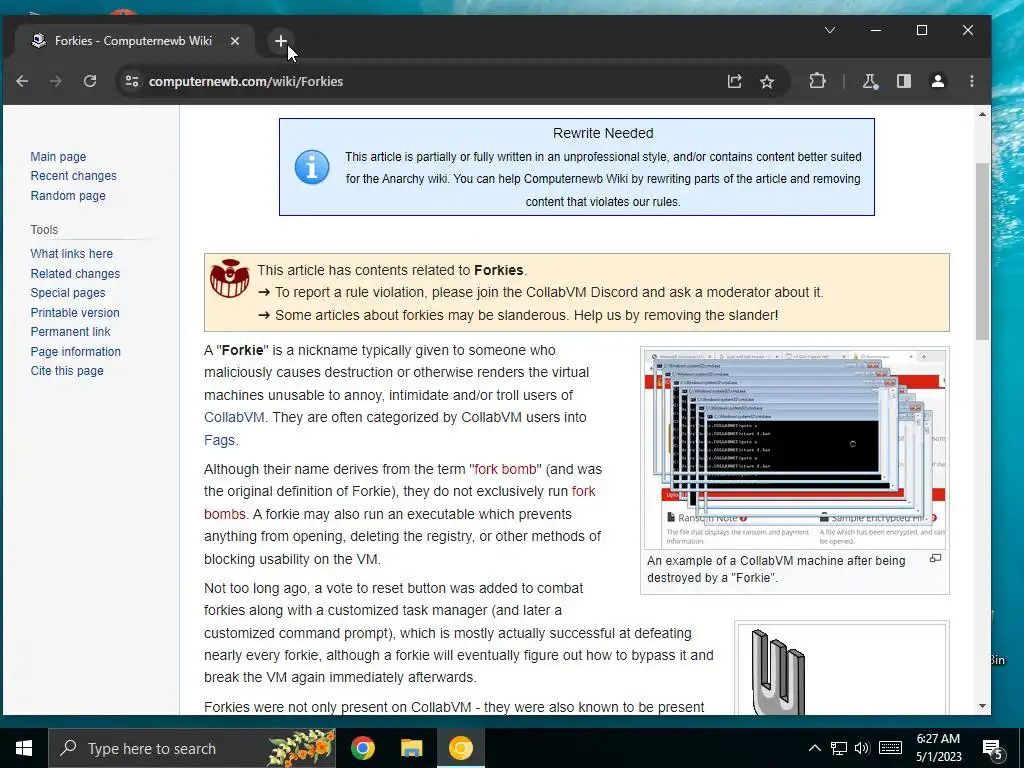Click the address bar URL
1024x768 pixels.
tap(246, 82)
